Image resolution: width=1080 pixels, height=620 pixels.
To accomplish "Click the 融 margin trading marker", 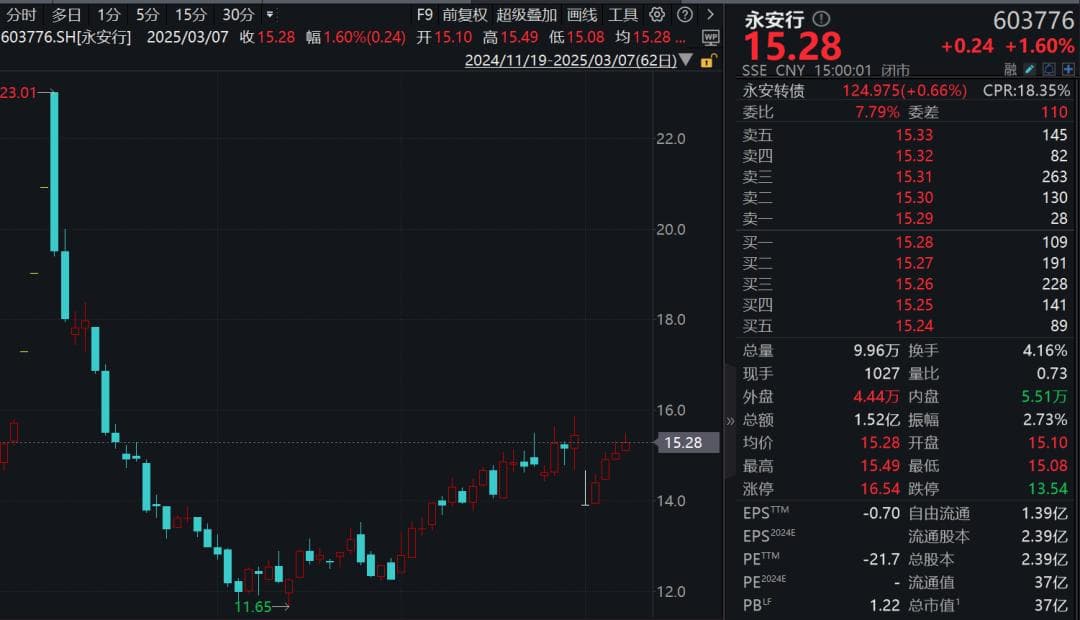I will pyautogui.click(x=1010, y=69).
